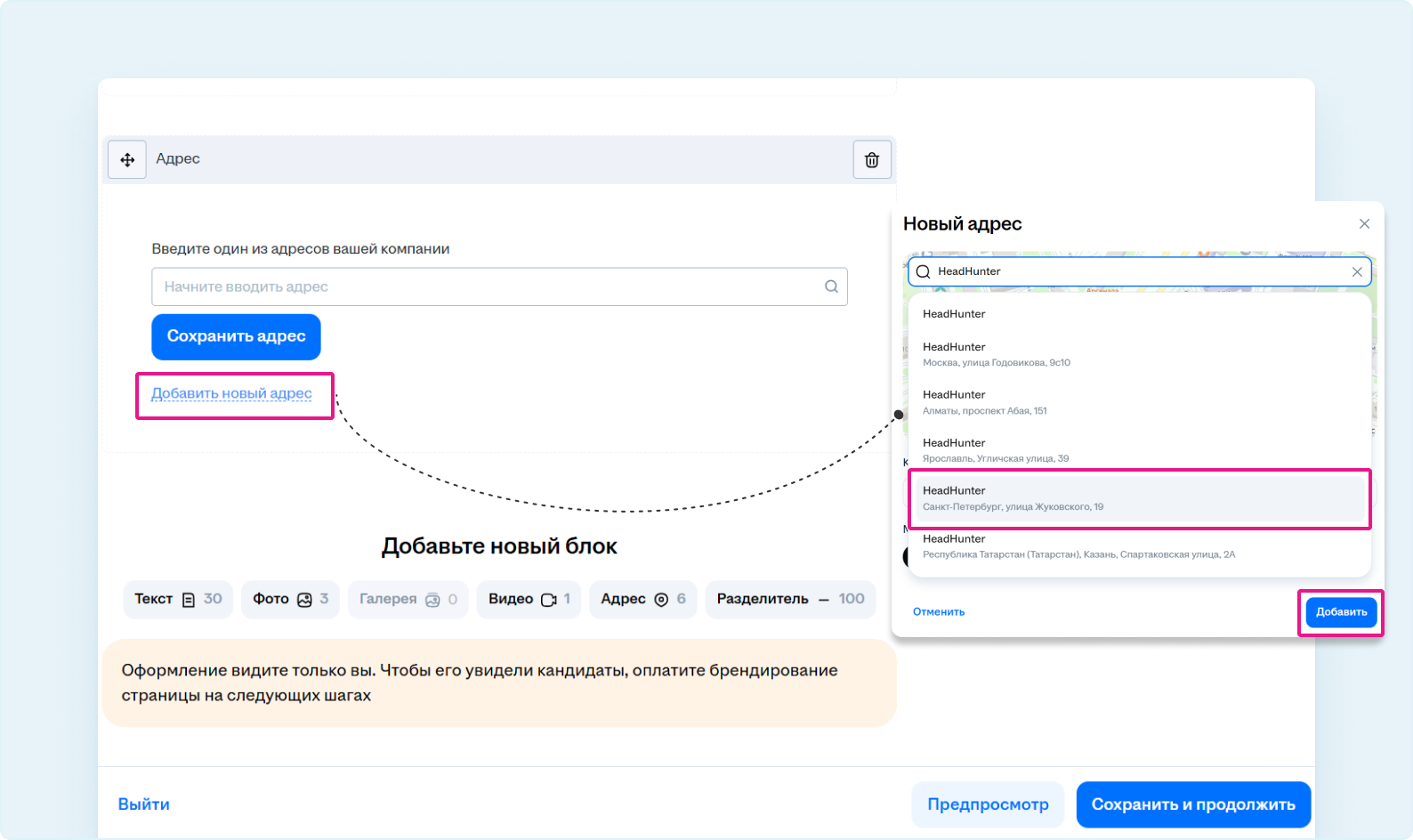Click the search magnifier in address field
This screenshot has width=1413, height=840.
(831, 287)
